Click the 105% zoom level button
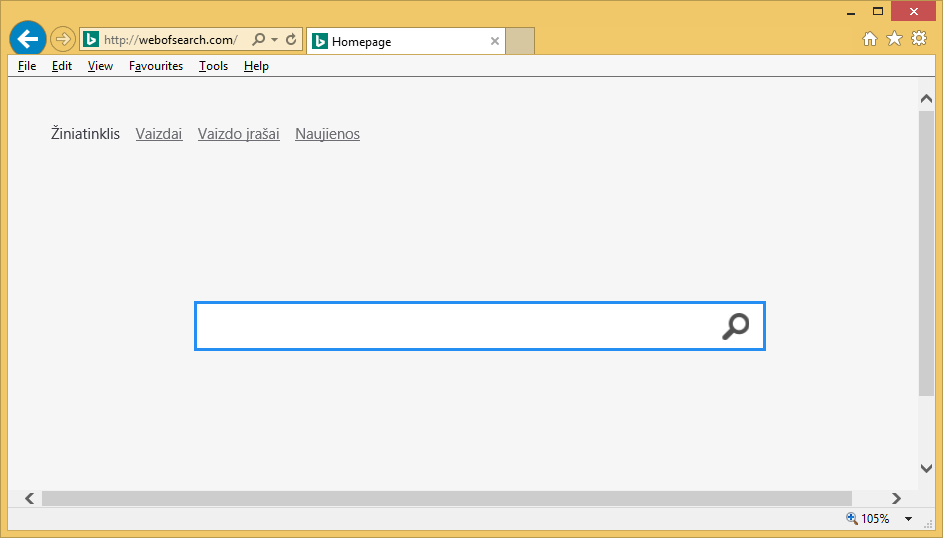 [x=867, y=518]
